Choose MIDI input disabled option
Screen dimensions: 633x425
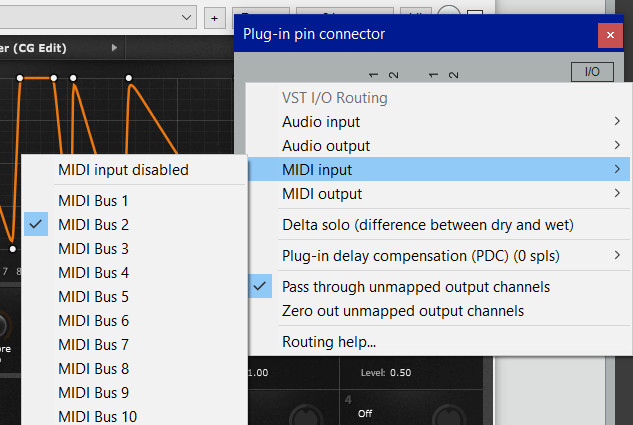point(123,170)
